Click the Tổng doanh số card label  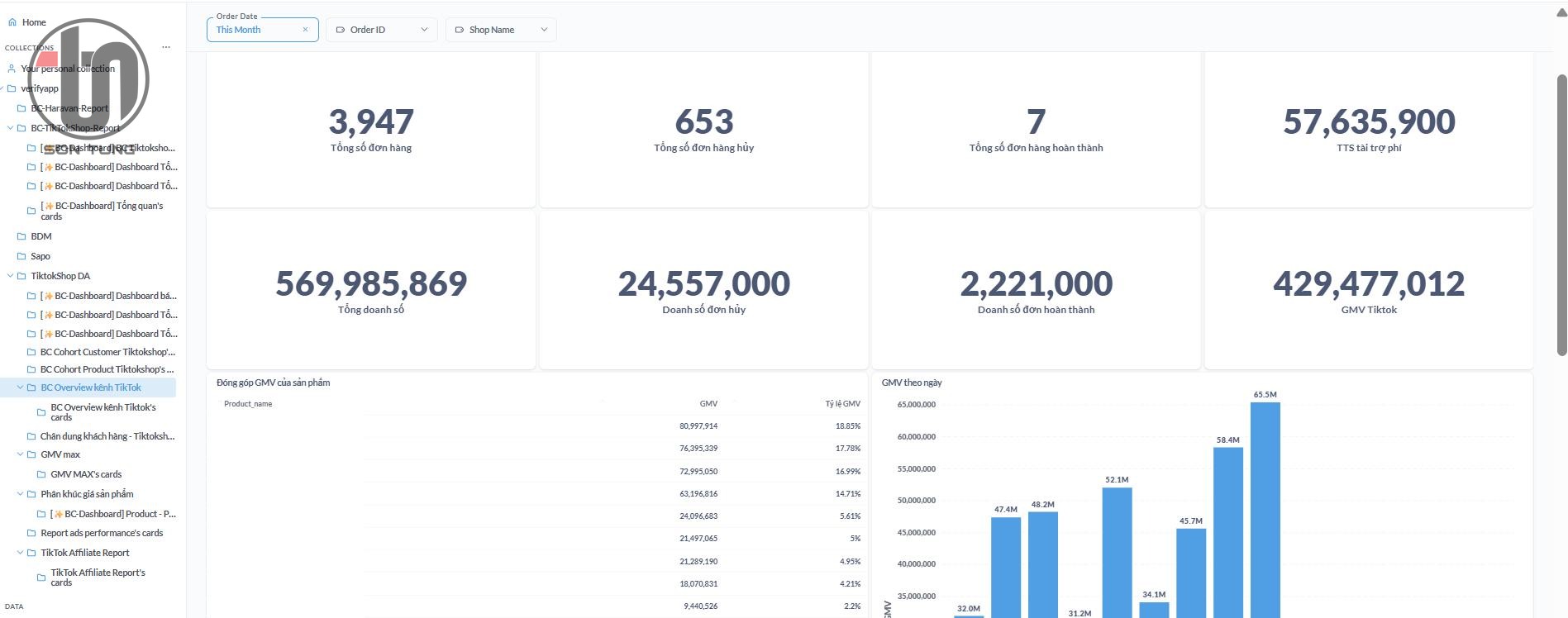pyautogui.click(x=371, y=310)
